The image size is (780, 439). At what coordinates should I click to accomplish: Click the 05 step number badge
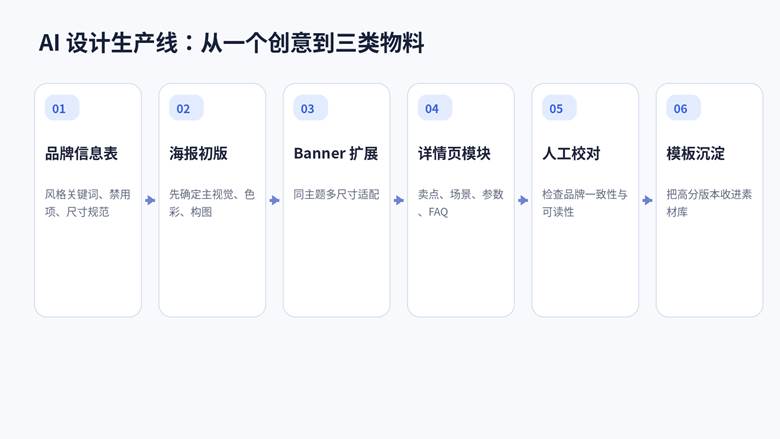(558, 108)
